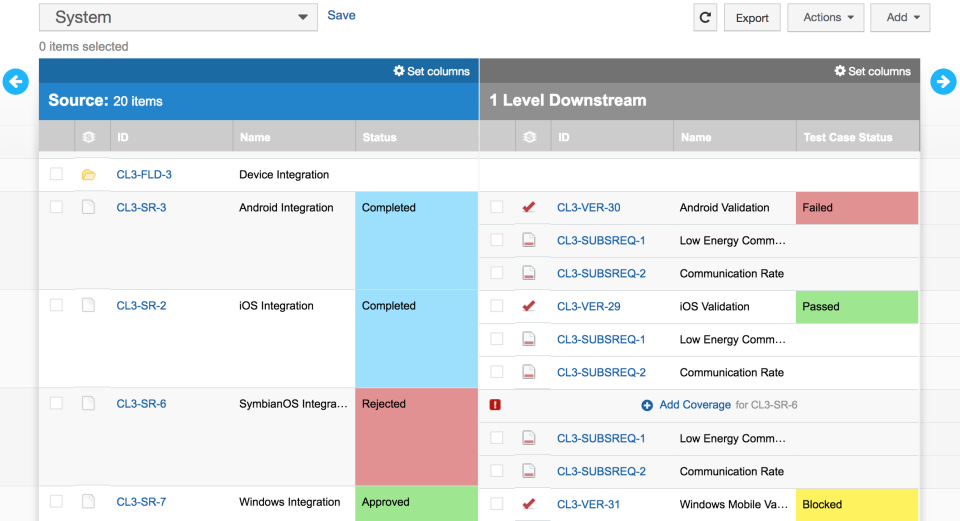Click the Export button
The height and width of the screenshot is (521, 960).
pos(752,17)
